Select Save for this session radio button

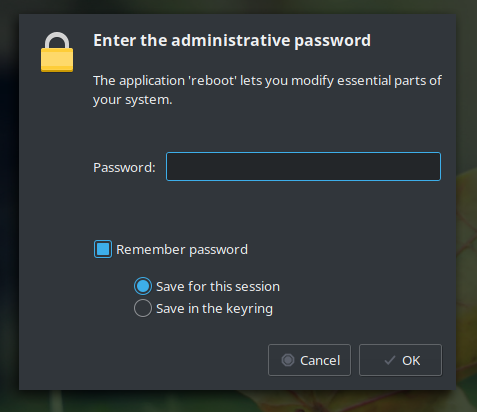pyautogui.click(x=143, y=286)
